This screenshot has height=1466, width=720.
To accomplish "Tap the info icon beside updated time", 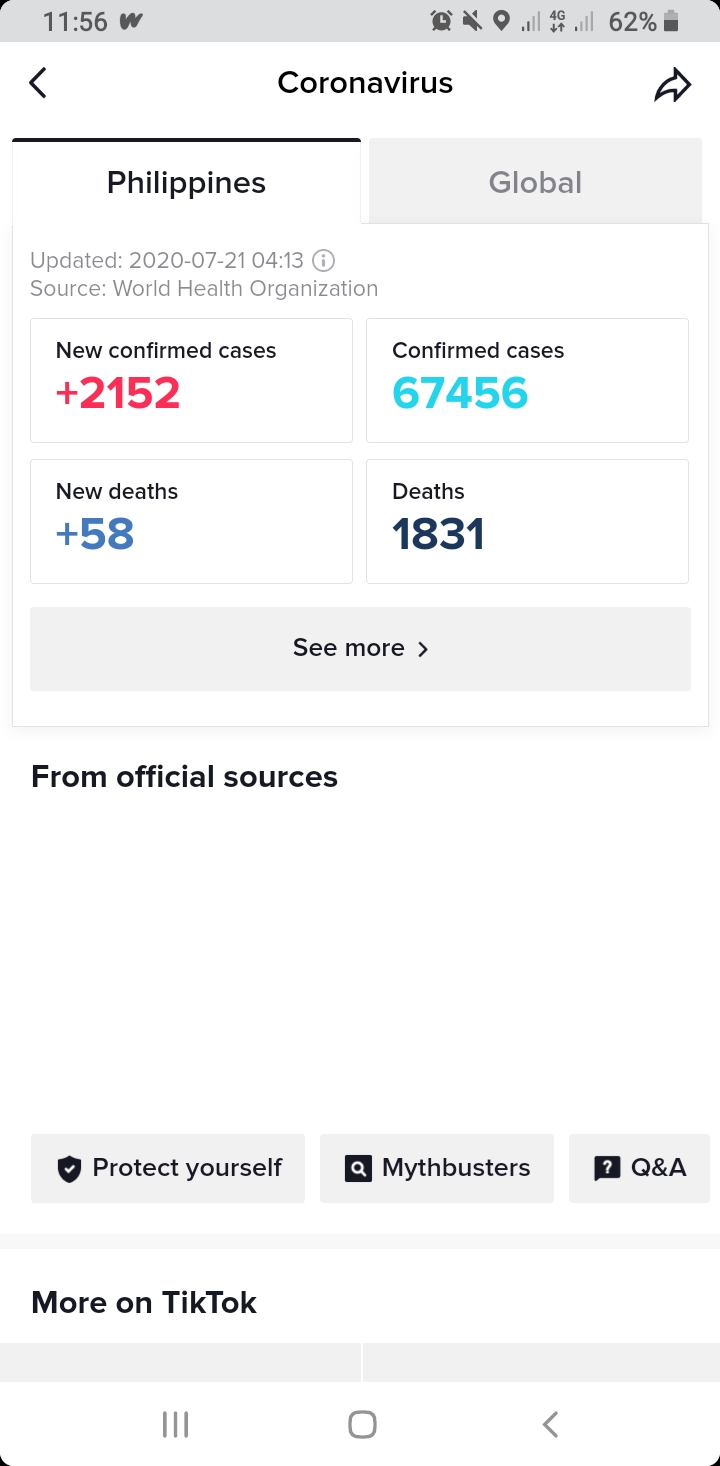I will (323, 261).
